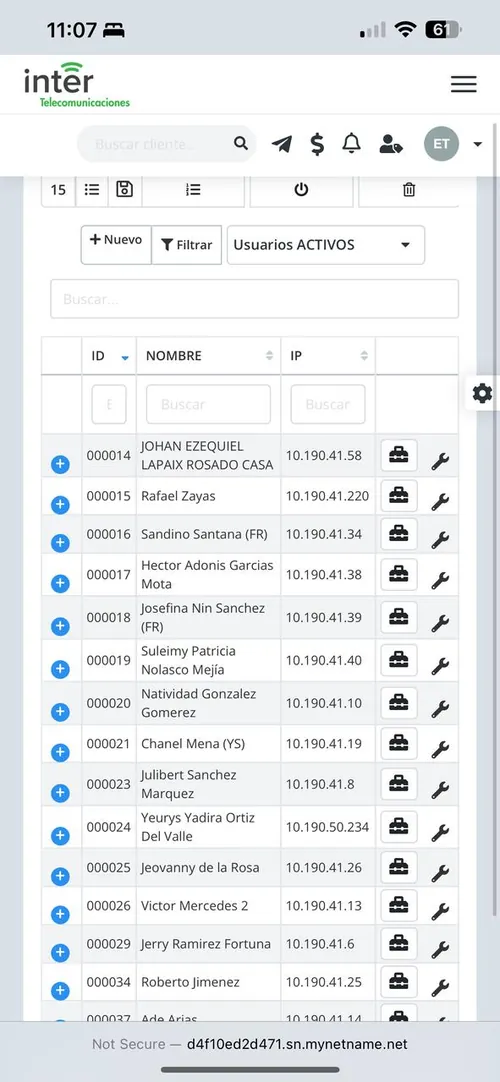The image size is (500, 1082).
Task: Click the 15 page-size button
Action: coord(59,190)
